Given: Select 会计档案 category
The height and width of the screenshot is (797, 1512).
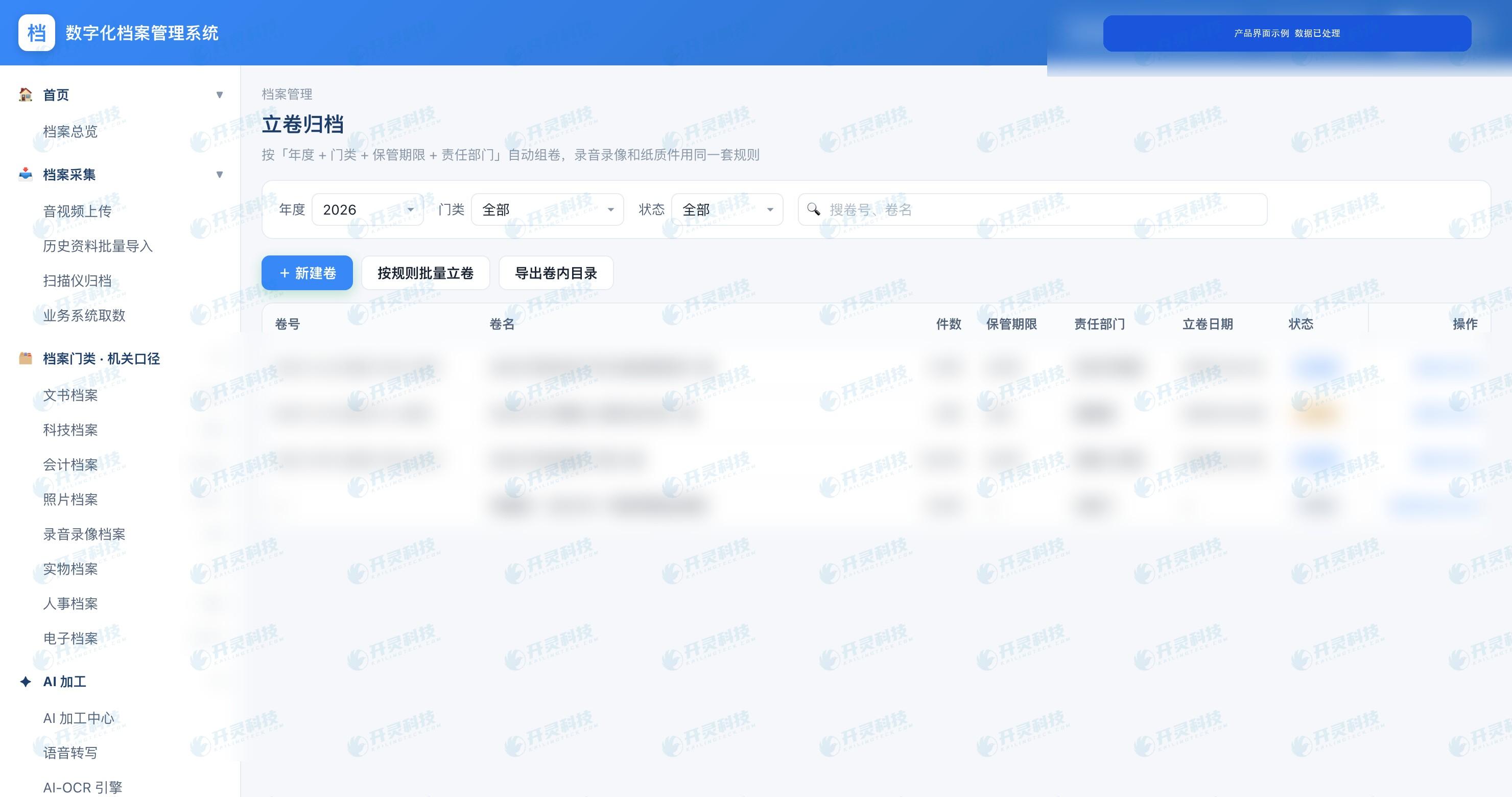Looking at the screenshot, I should click(70, 464).
